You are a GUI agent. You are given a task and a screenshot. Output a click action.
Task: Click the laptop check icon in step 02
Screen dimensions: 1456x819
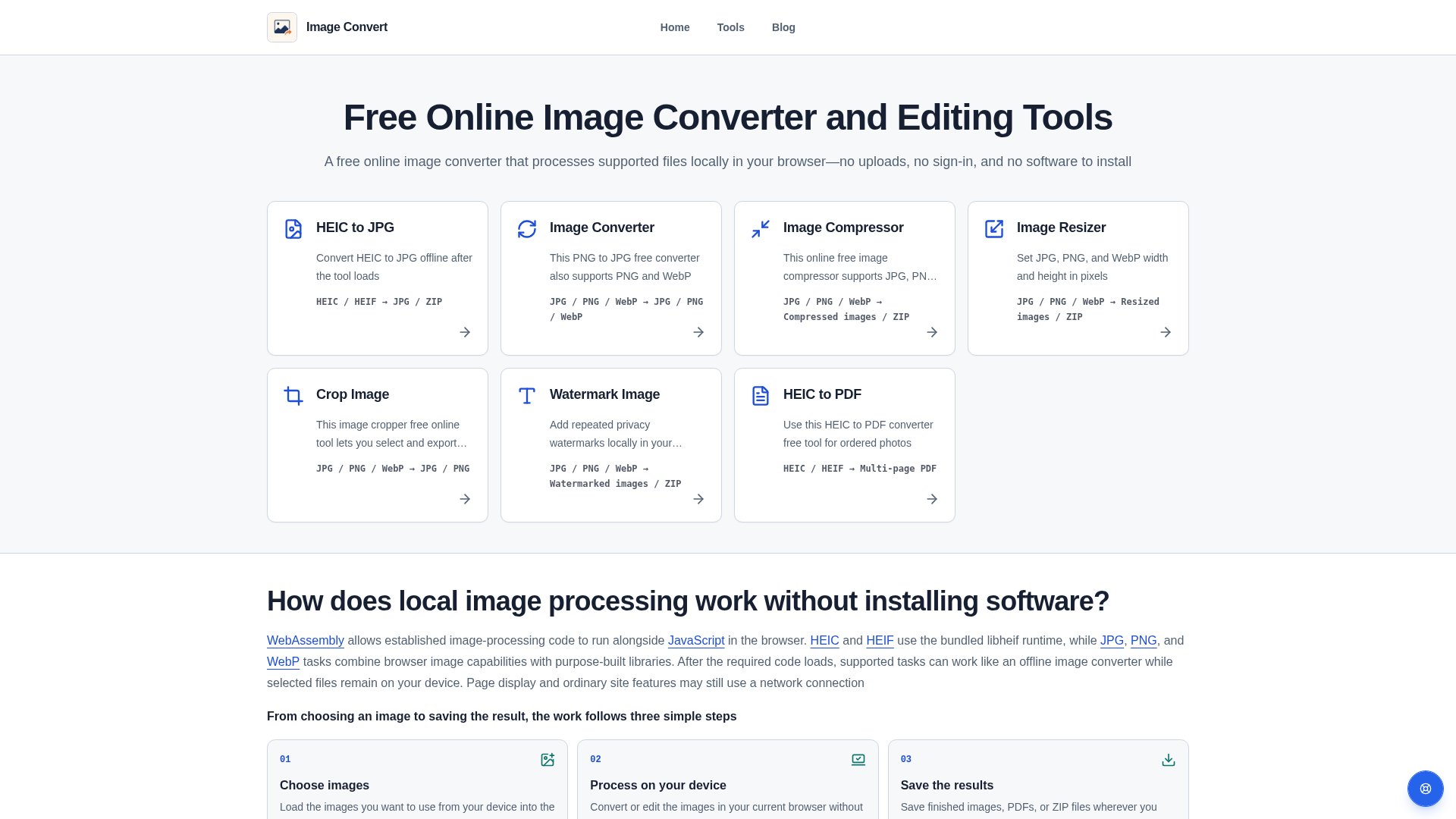858,760
